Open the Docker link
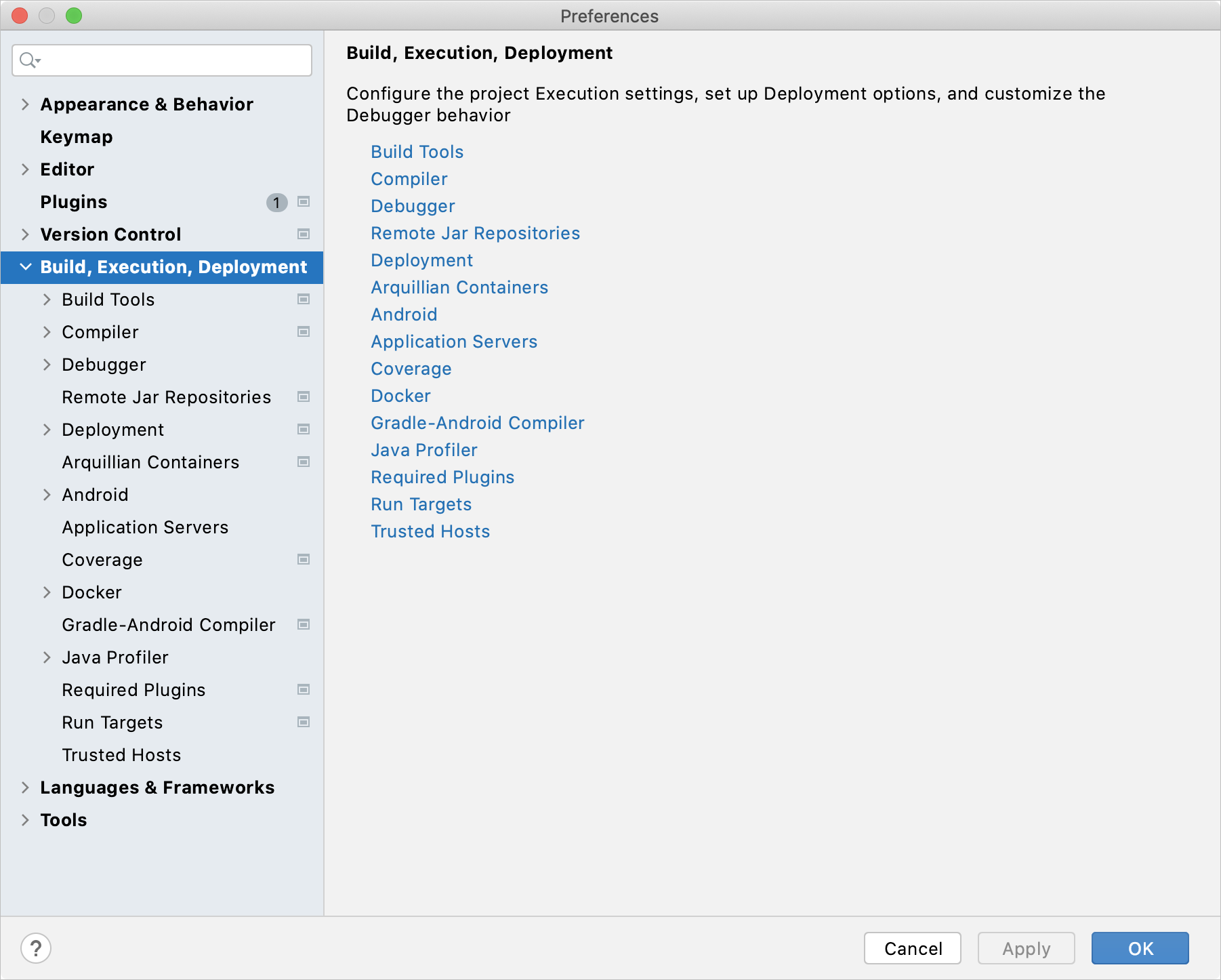Screen dimensions: 1221x980 click(400, 396)
